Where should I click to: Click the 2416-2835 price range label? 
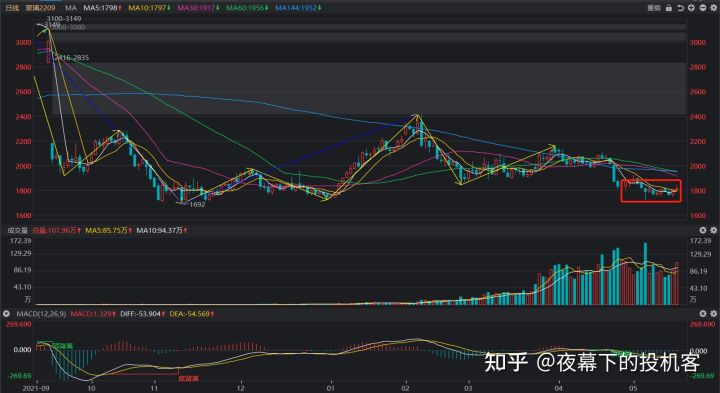(72, 58)
